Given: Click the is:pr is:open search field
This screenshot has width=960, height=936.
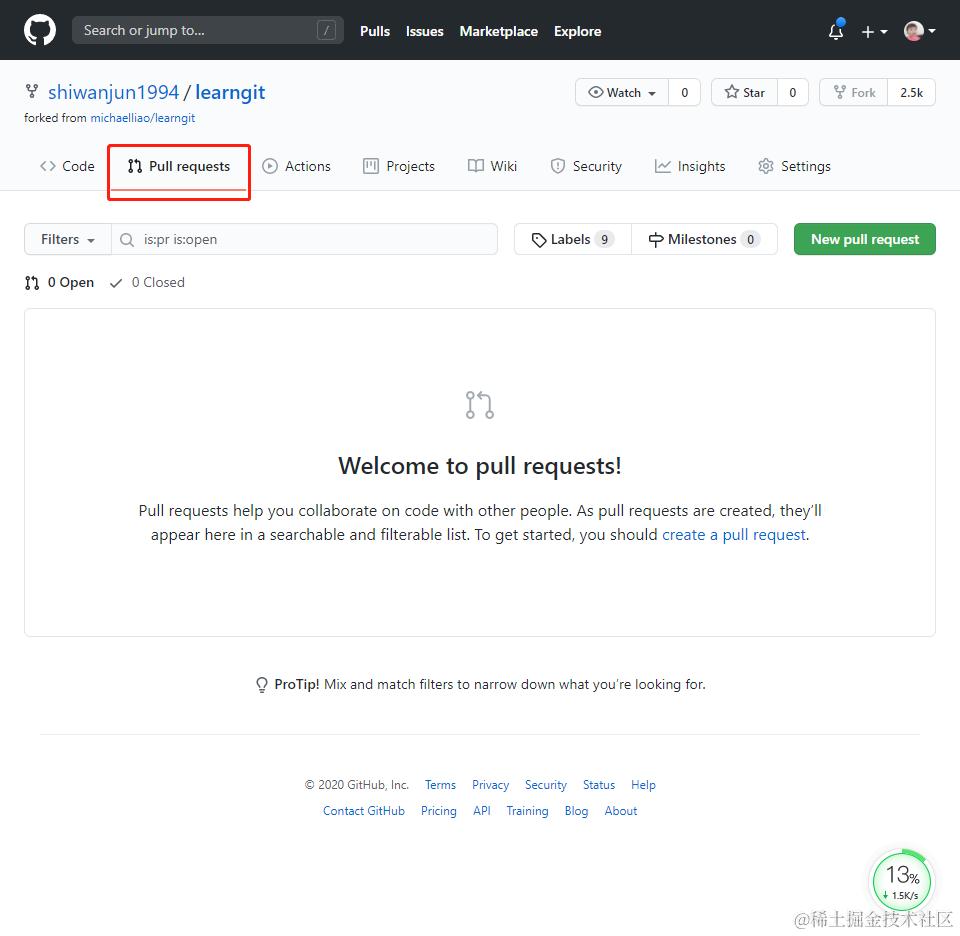Looking at the screenshot, I should [305, 239].
